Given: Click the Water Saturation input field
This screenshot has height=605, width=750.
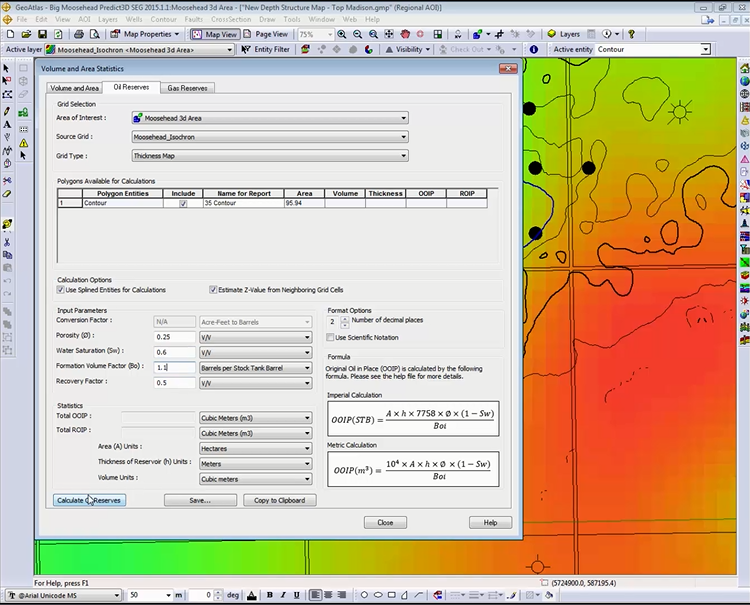Looking at the screenshot, I should [175, 352].
